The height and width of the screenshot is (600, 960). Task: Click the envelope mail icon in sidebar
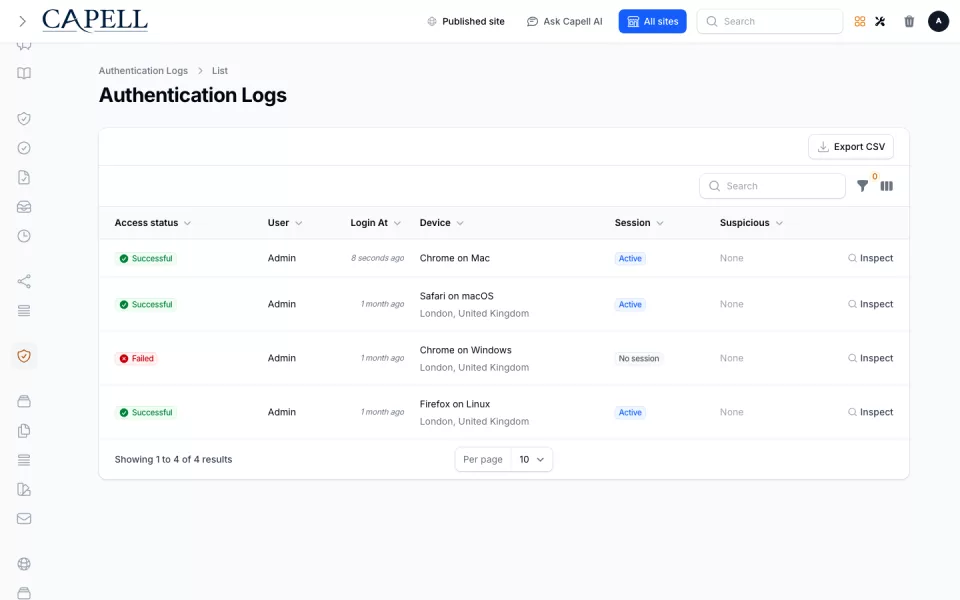[x=24, y=519]
